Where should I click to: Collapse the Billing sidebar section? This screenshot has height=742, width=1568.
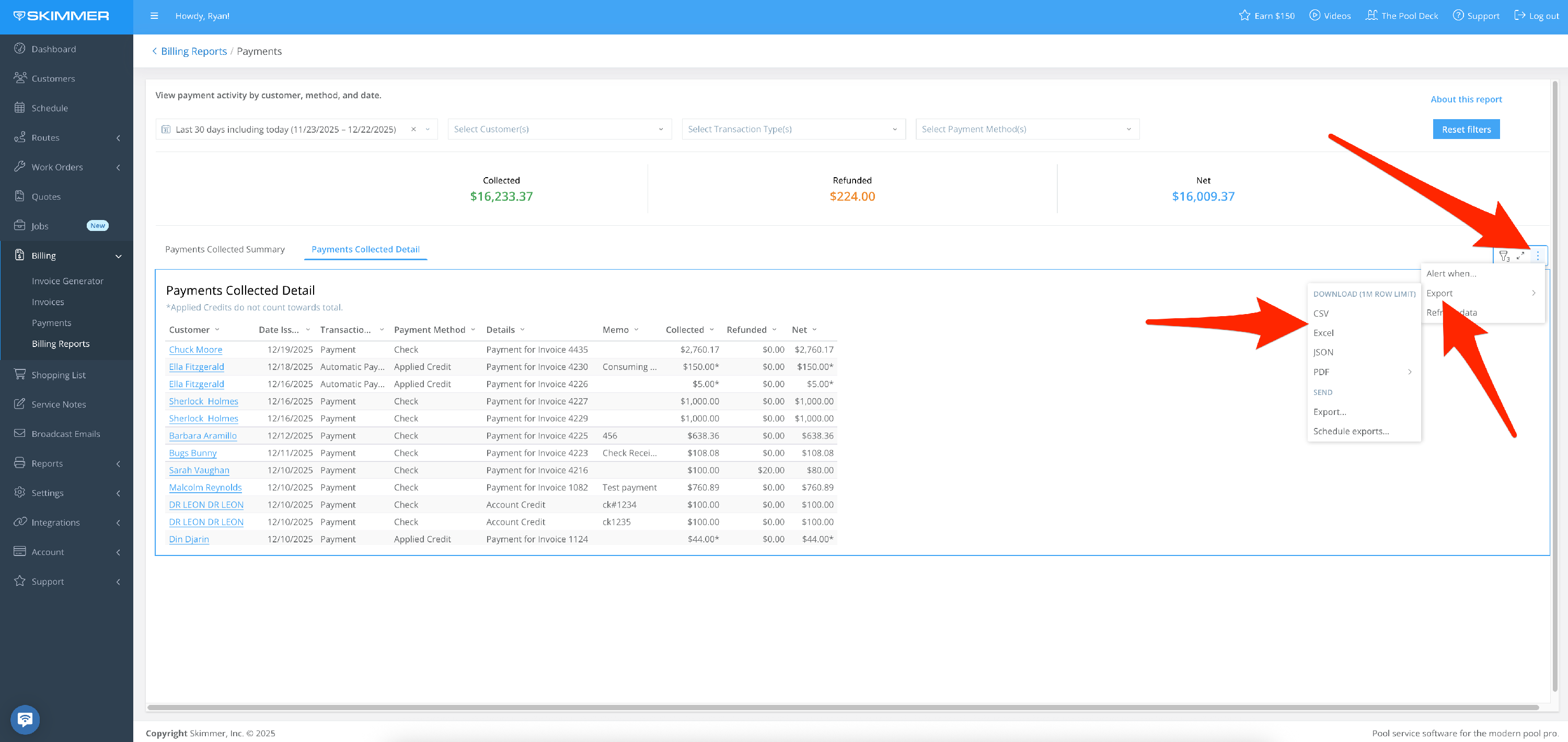119,256
